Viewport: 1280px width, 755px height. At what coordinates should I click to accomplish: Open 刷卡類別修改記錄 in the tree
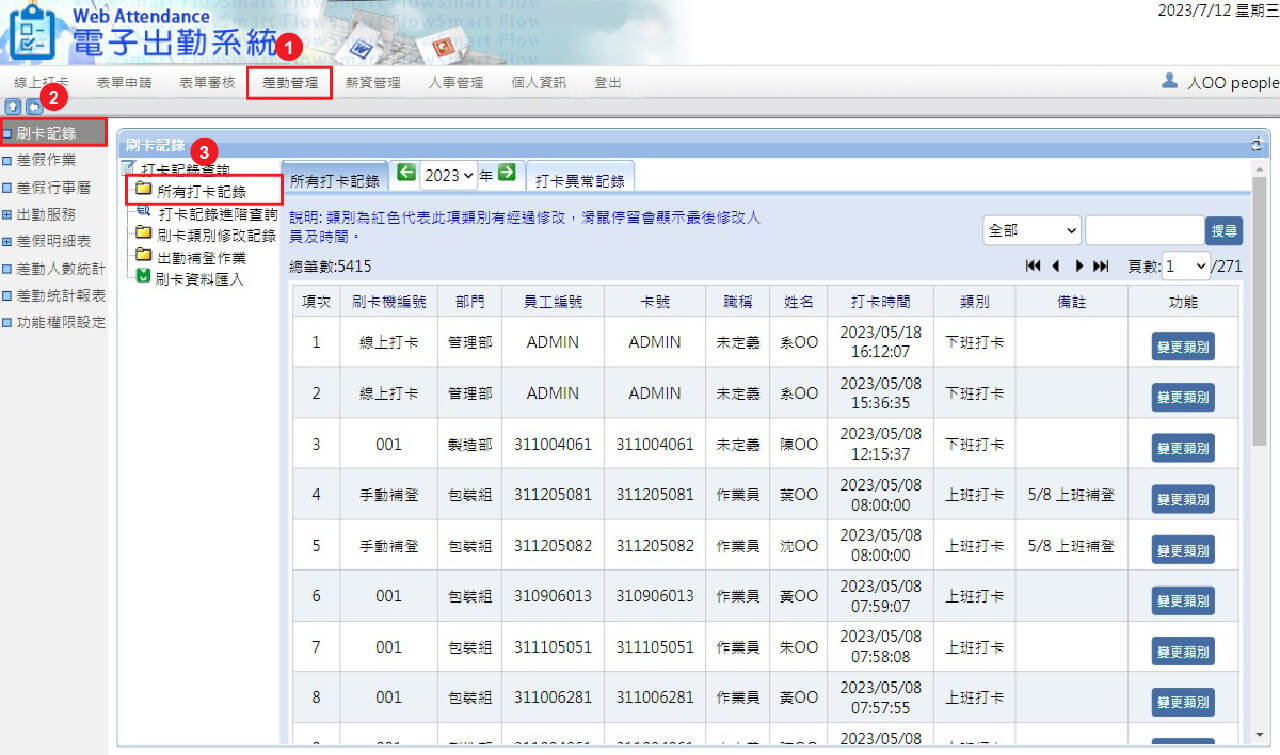[216, 235]
